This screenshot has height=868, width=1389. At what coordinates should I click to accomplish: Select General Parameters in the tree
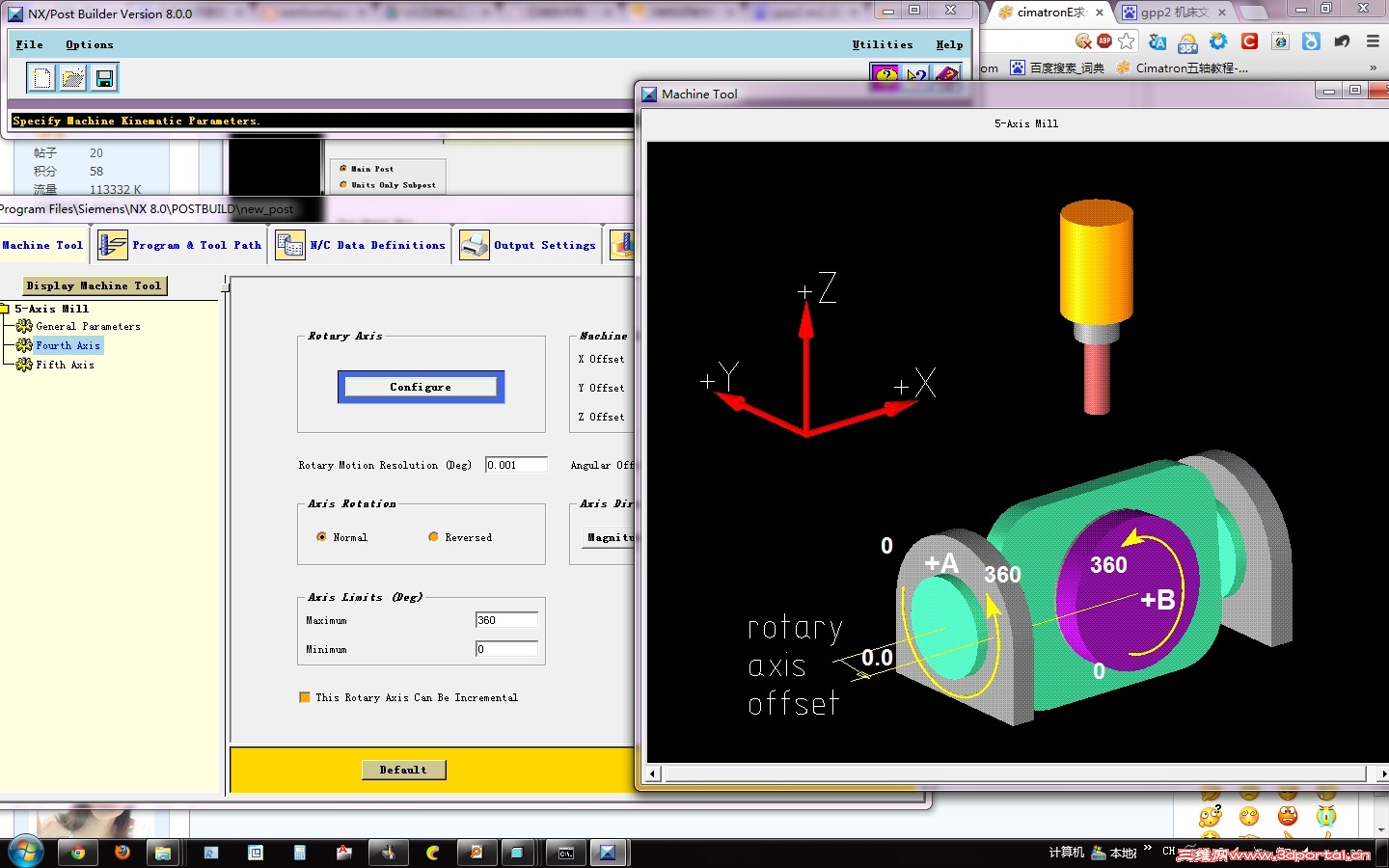(x=88, y=326)
